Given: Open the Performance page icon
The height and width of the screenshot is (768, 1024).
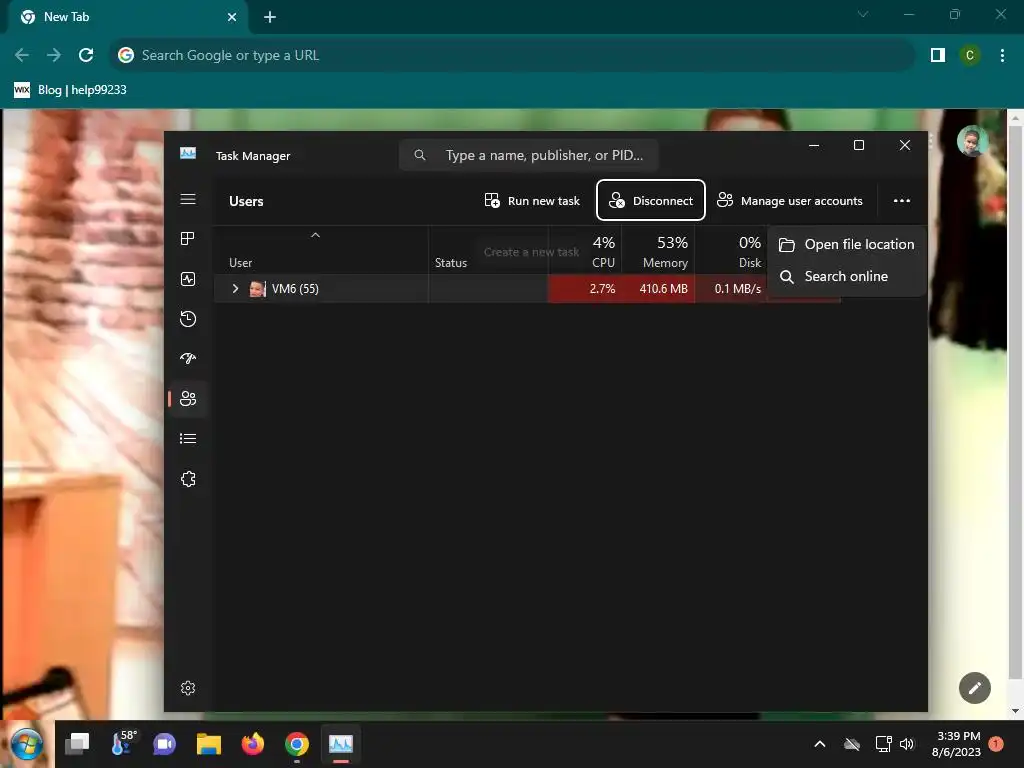Looking at the screenshot, I should point(188,279).
